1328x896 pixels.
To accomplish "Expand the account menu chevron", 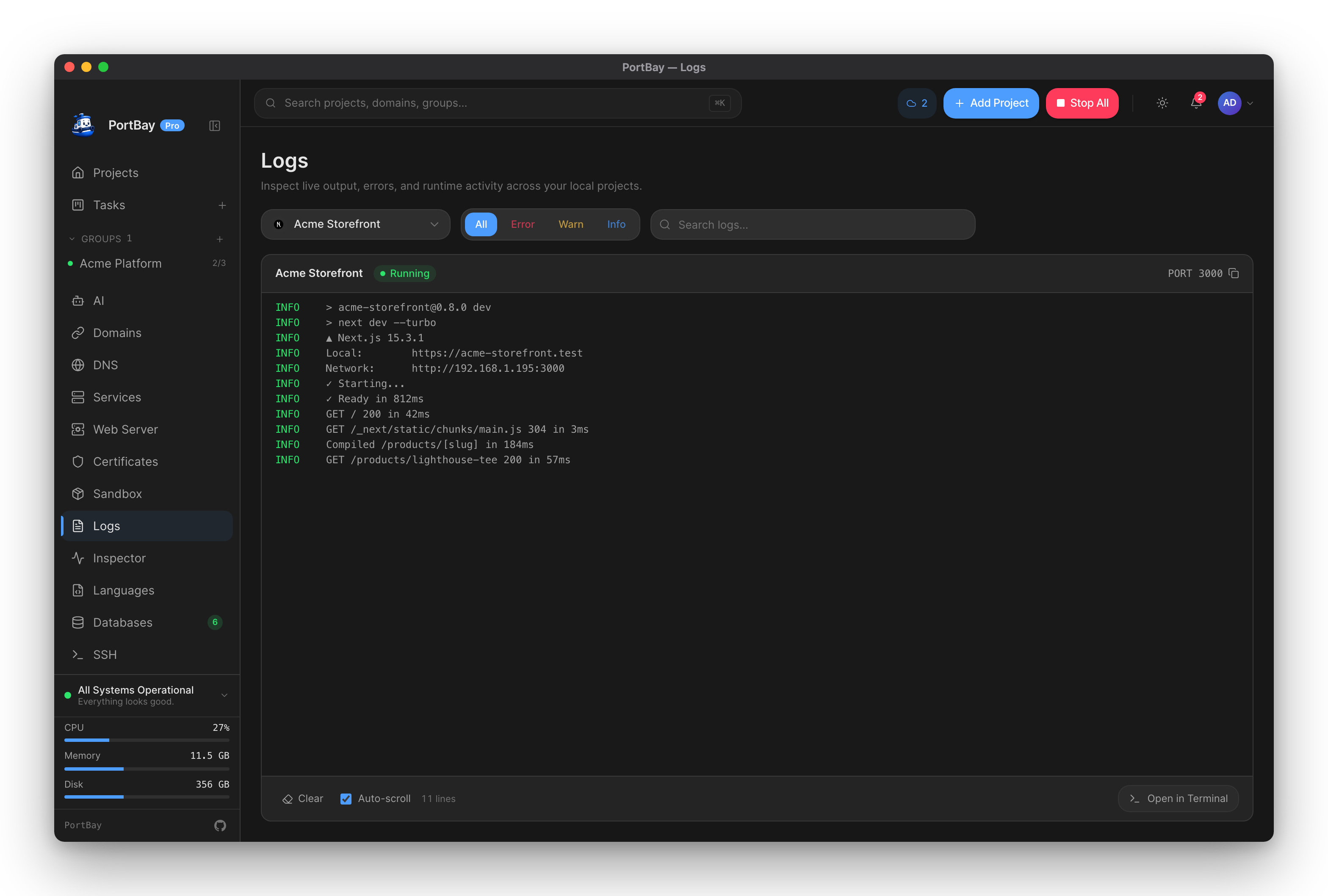I will click(1250, 103).
